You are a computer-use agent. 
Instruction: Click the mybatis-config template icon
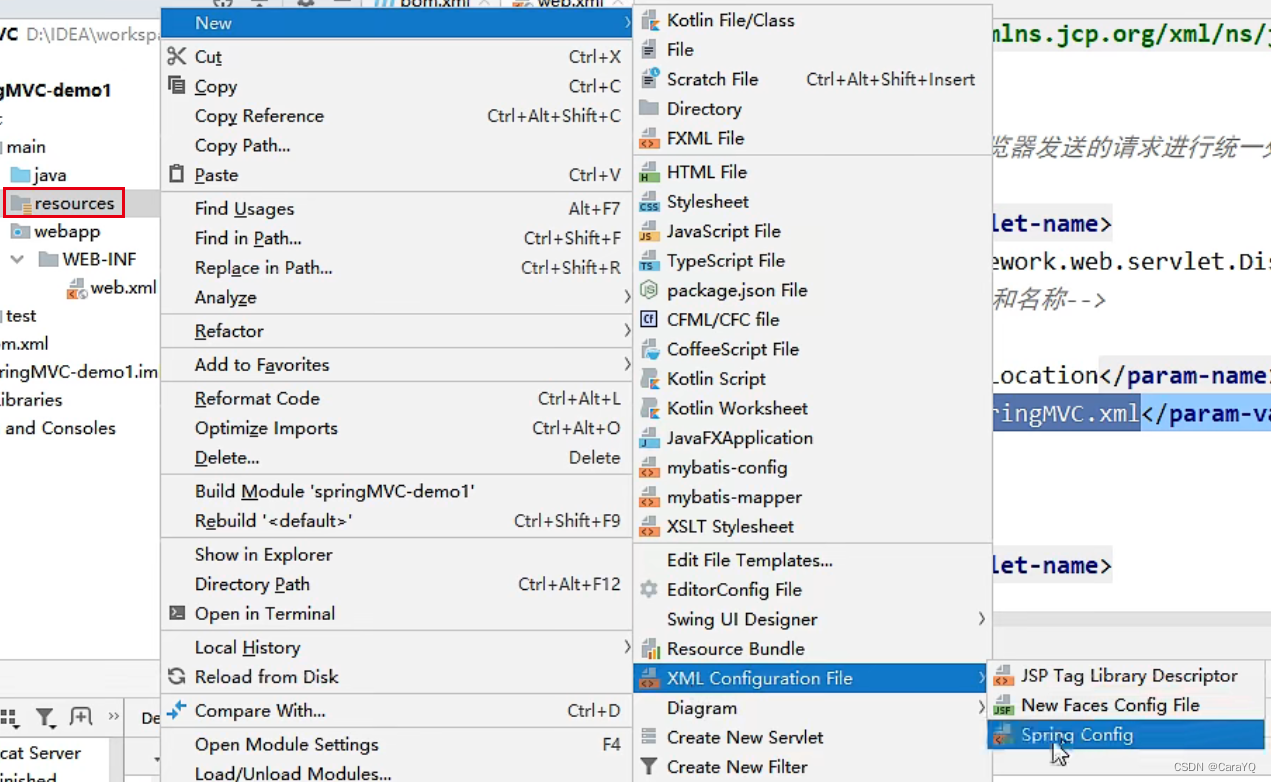point(650,468)
